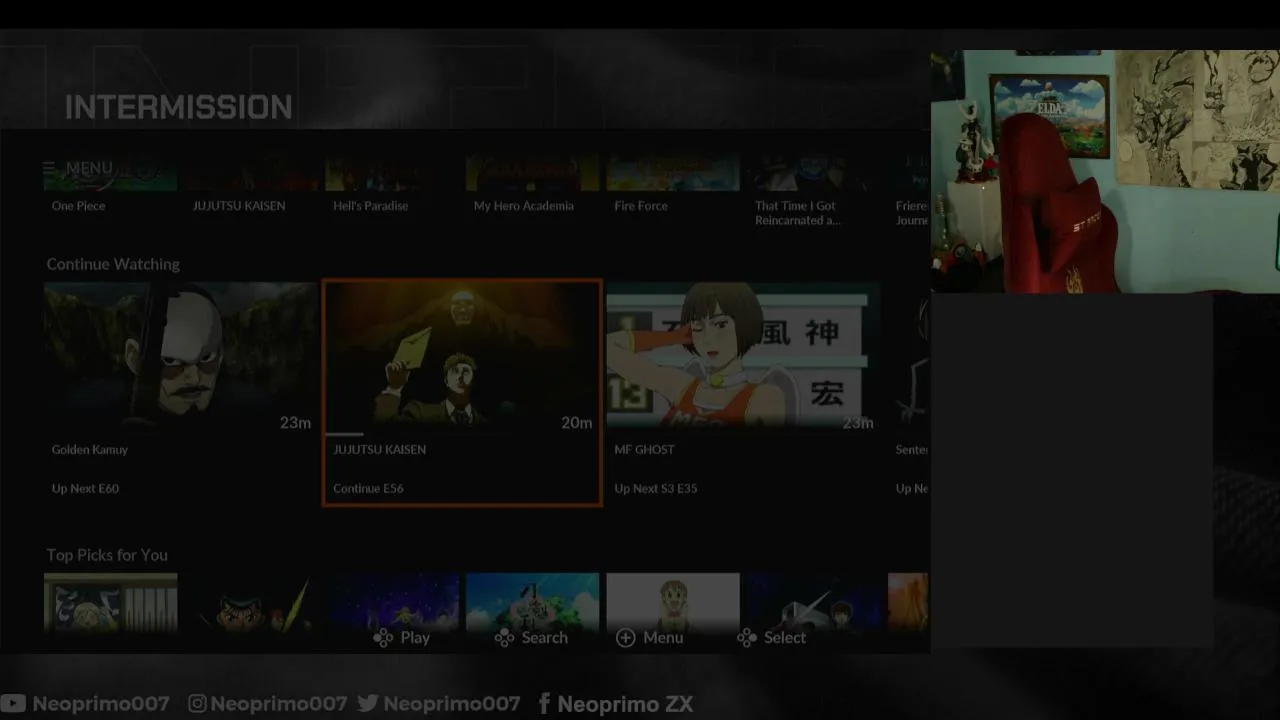The height and width of the screenshot is (720, 1280).
Task: Click the Fire Force title
Action: [641, 206]
